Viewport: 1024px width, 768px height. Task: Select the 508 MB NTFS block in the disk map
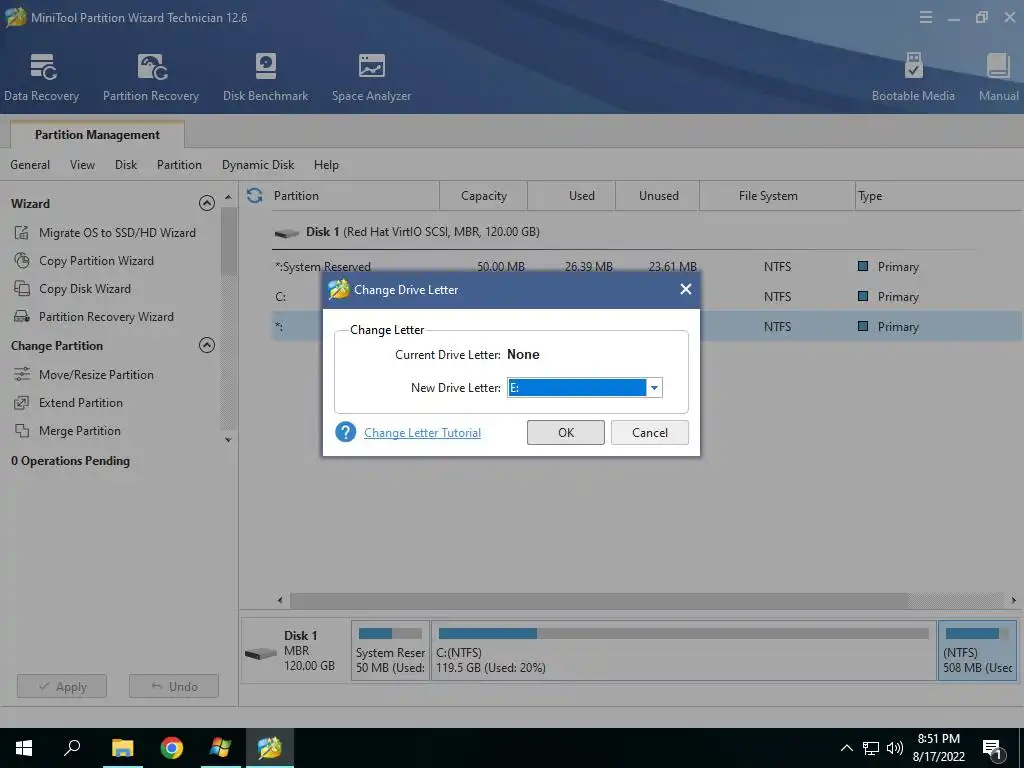pos(977,650)
